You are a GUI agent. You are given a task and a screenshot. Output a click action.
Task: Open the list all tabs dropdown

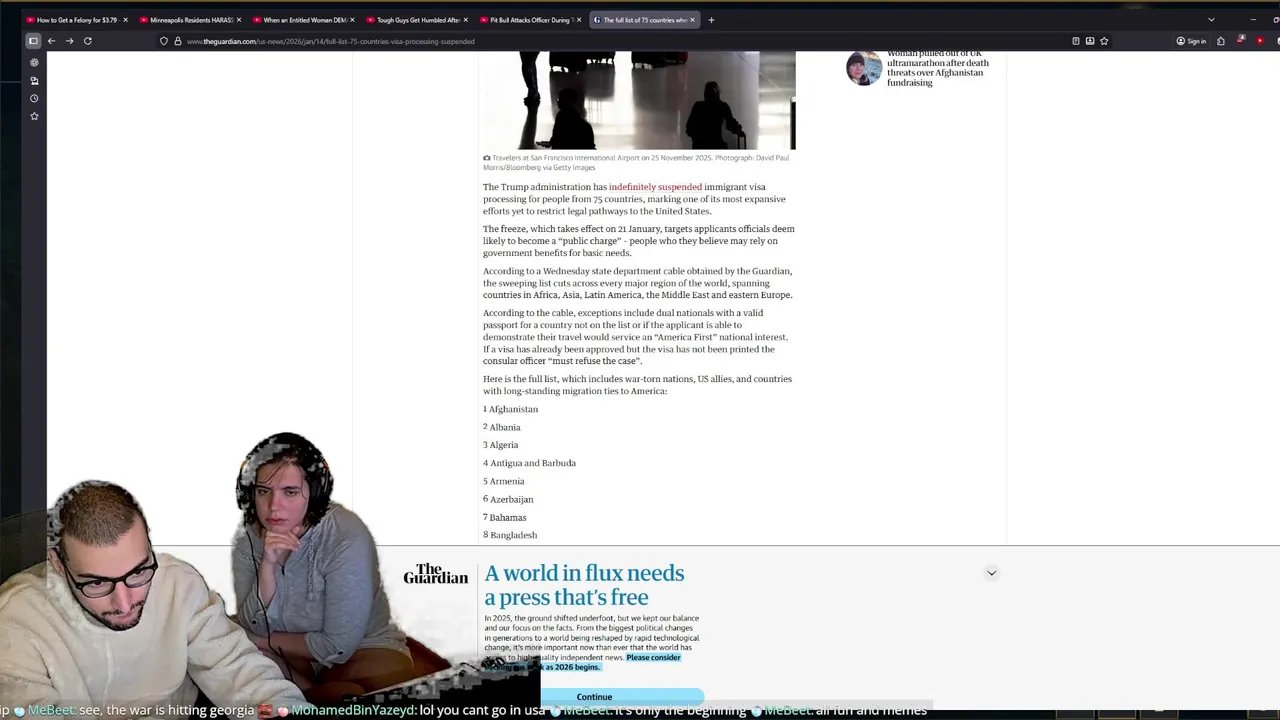(1211, 20)
